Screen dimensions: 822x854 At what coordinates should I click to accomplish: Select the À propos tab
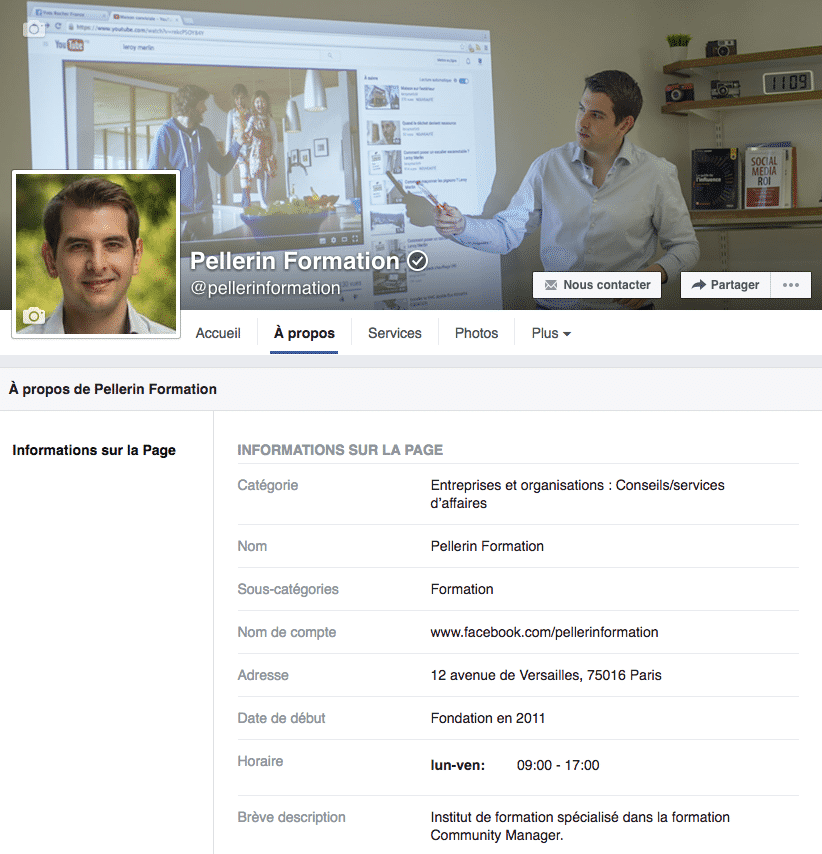pyautogui.click(x=304, y=333)
